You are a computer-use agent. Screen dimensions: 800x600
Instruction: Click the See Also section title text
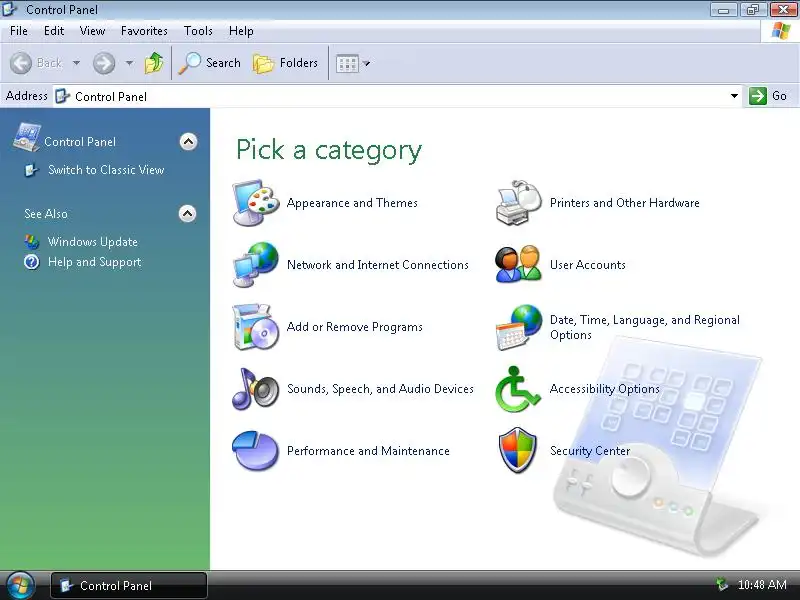coord(46,214)
